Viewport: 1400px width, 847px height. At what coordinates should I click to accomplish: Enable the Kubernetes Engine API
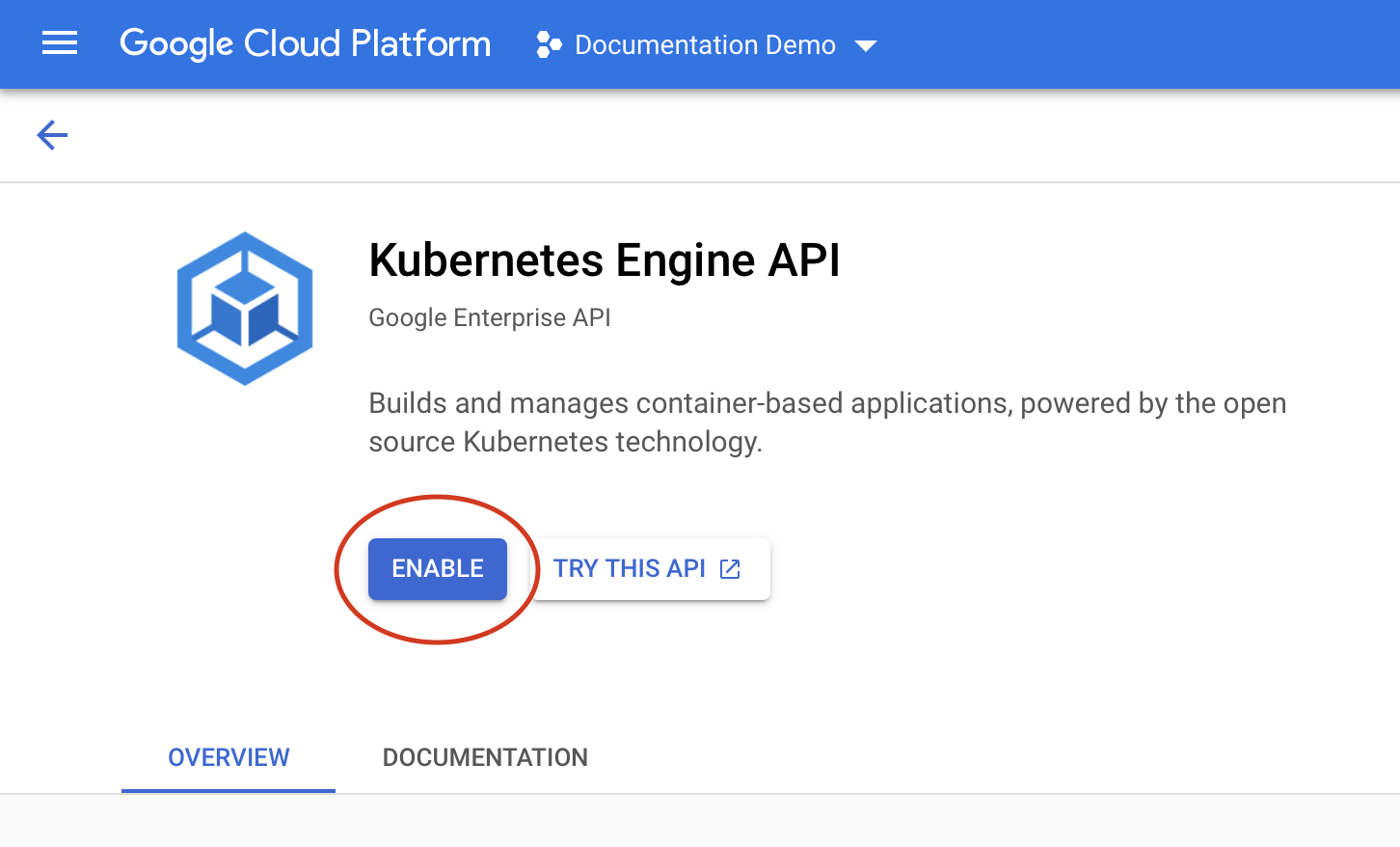click(x=438, y=568)
